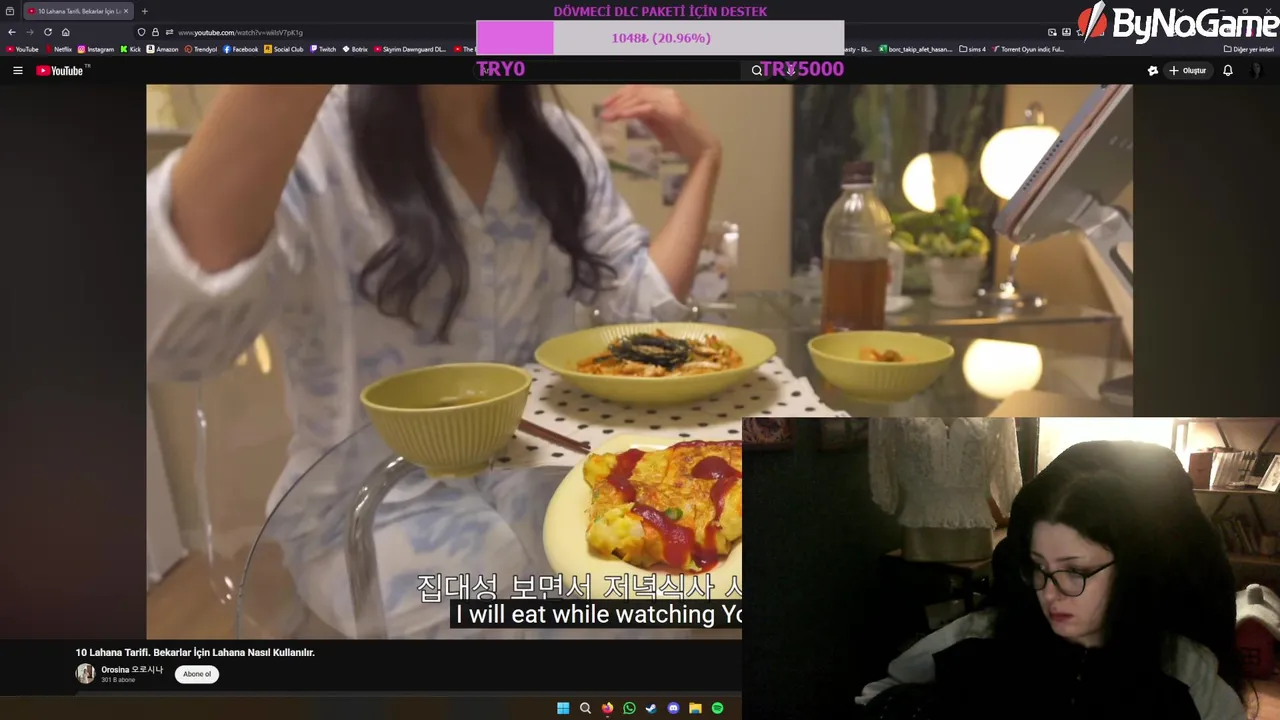
Task: Click the browser forward arrow
Action: [x=29, y=32]
